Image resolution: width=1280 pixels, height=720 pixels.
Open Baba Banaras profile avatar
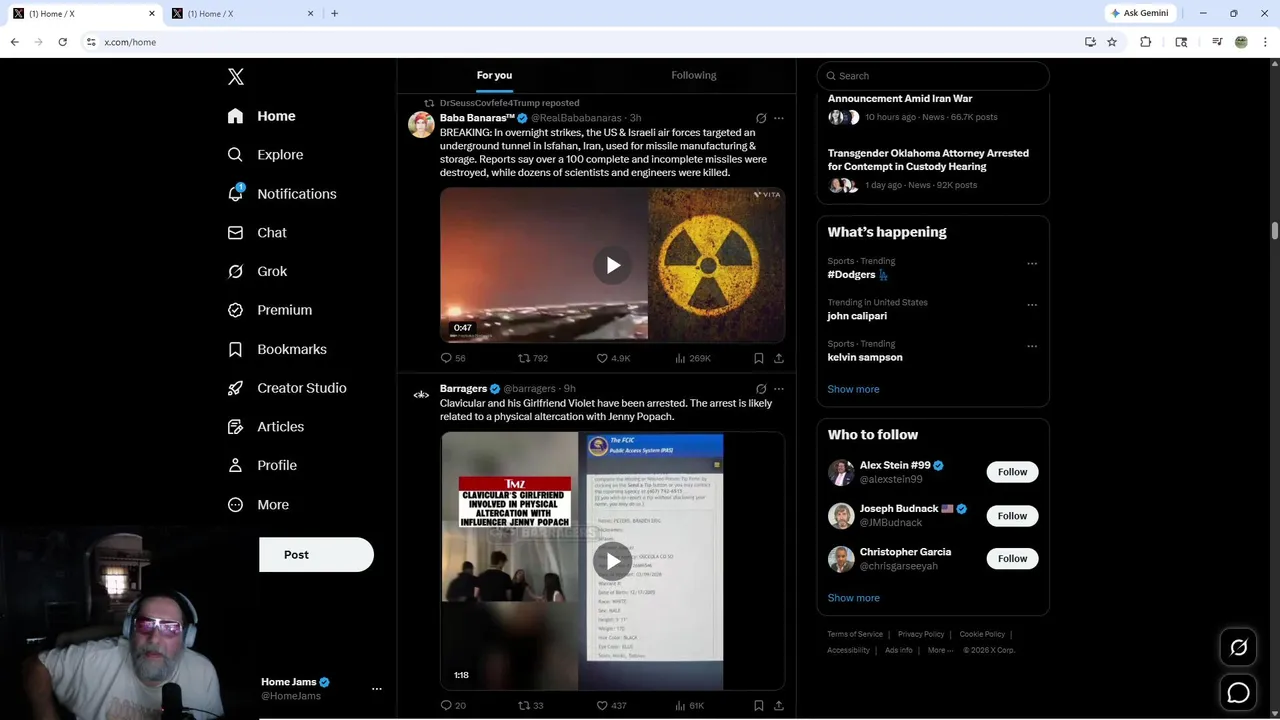[x=421, y=124]
